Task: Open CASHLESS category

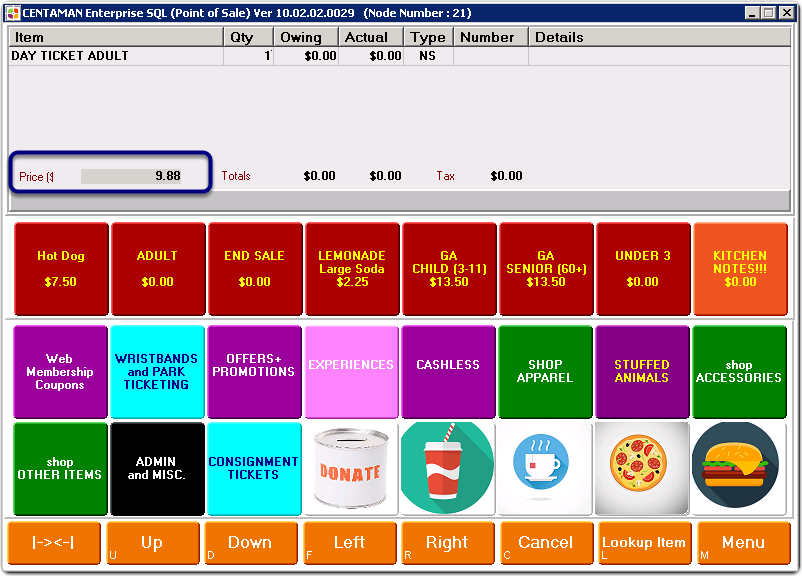Action: pyautogui.click(x=448, y=372)
